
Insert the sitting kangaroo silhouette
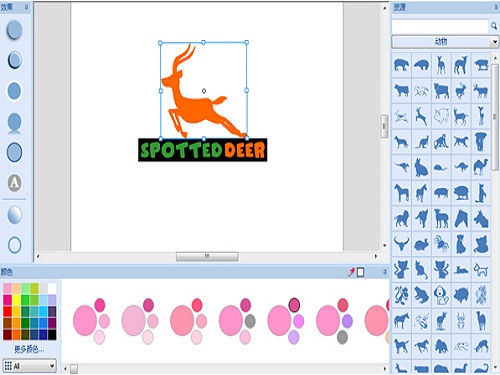coord(421,142)
